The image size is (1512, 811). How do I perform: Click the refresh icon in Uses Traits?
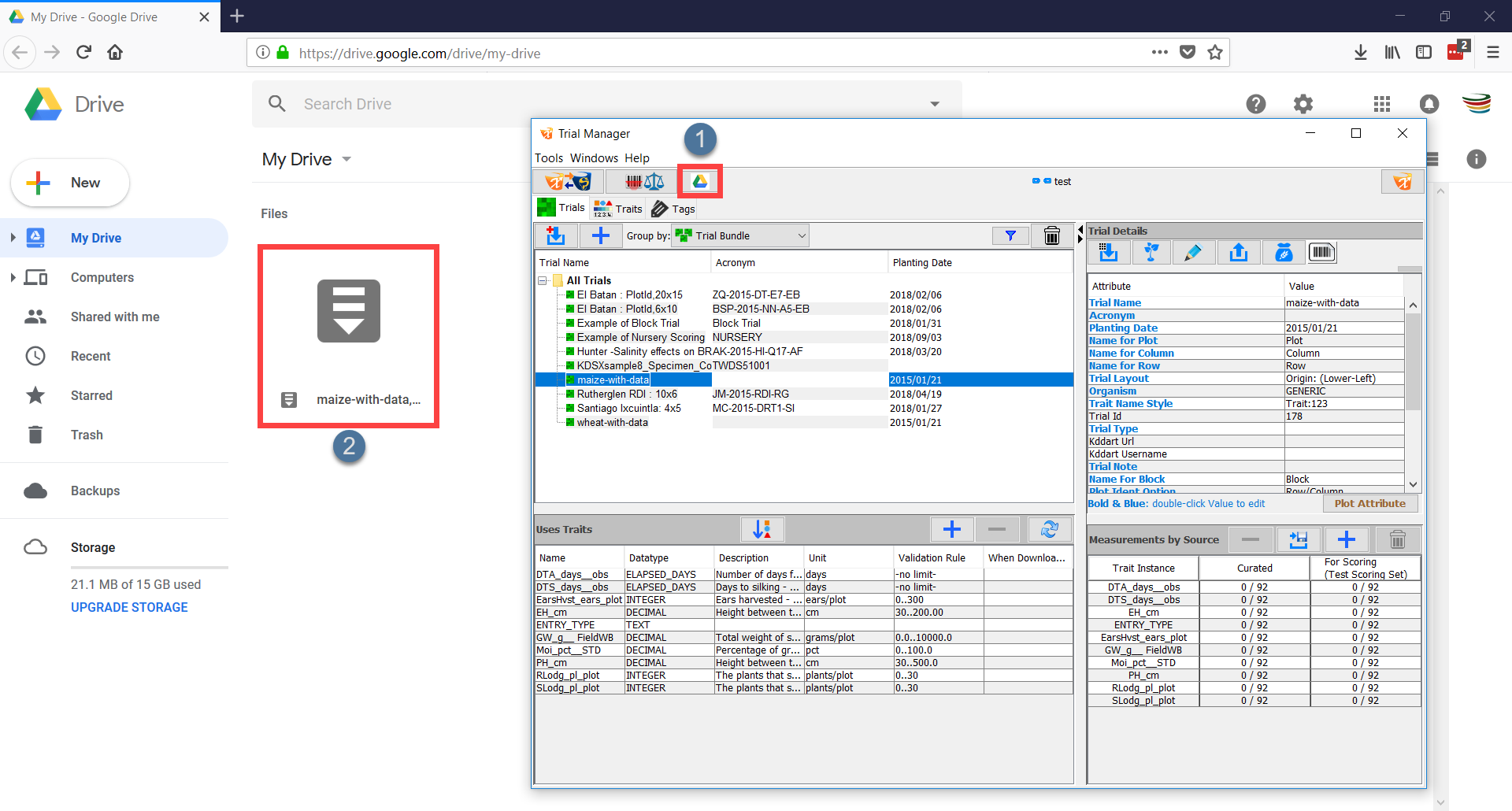(1049, 530)
